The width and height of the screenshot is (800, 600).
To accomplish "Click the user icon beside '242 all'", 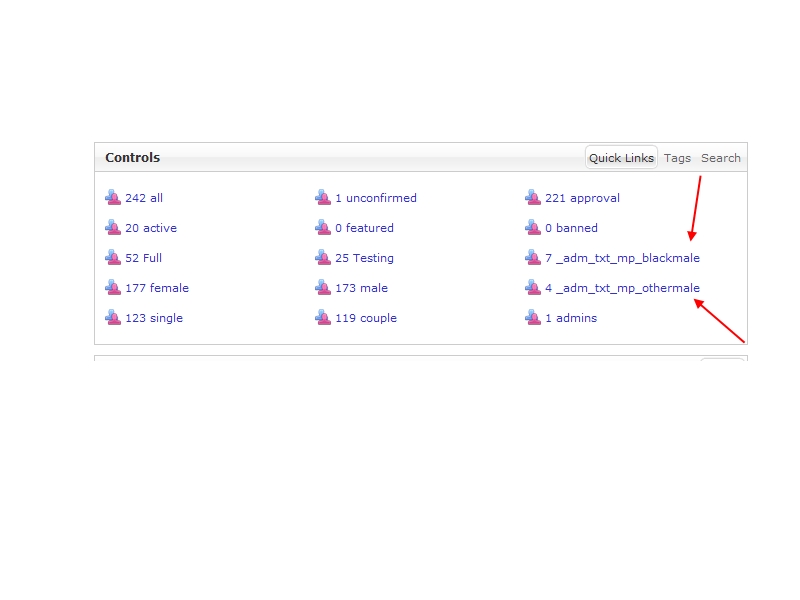I will (113, 198).
